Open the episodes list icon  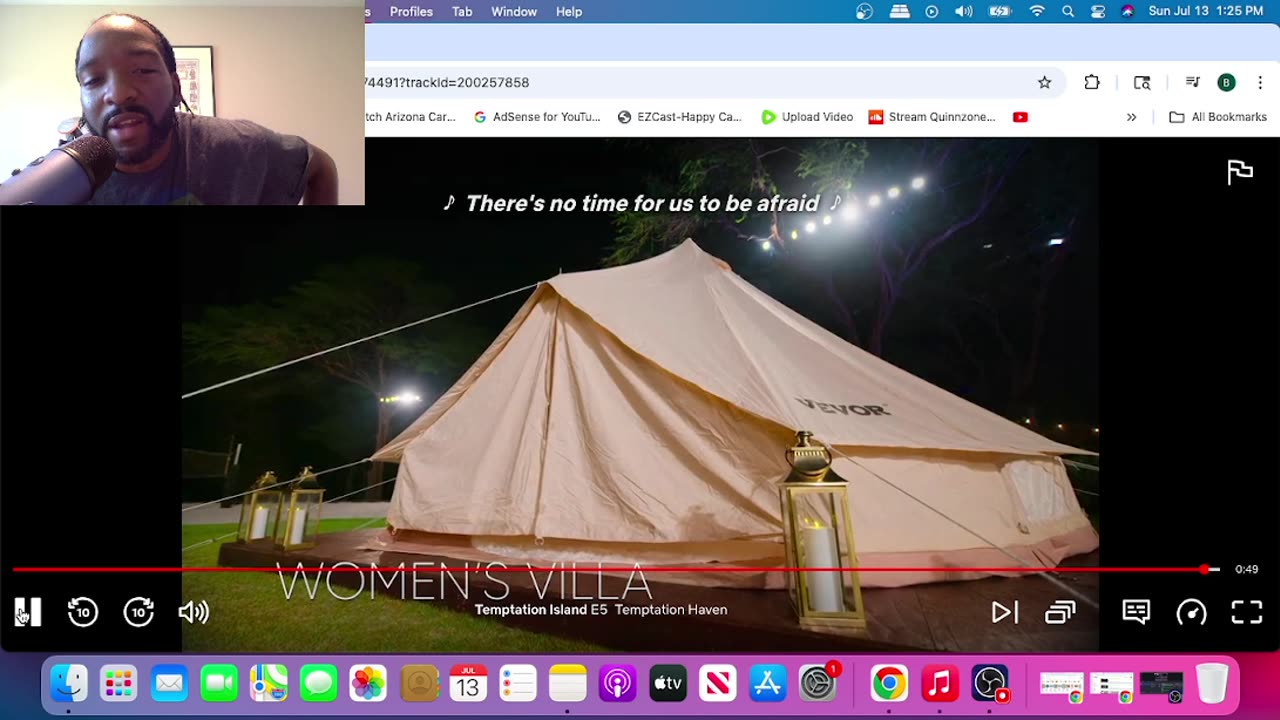[1060, 612]
